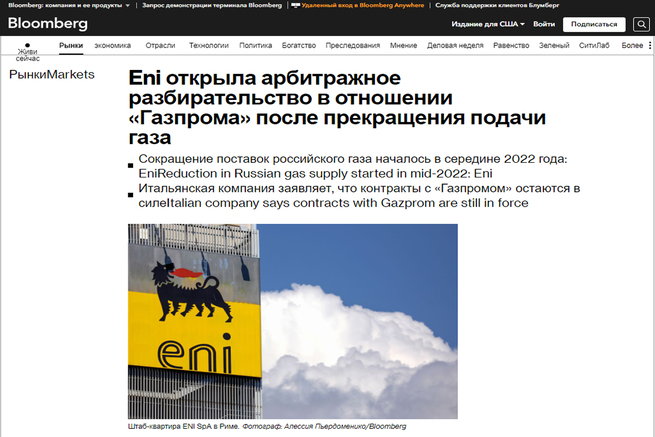Viewport: 655px width, 437px height.
Task: Select the 'Рынки' navigation tab
Action: point(71,46)
